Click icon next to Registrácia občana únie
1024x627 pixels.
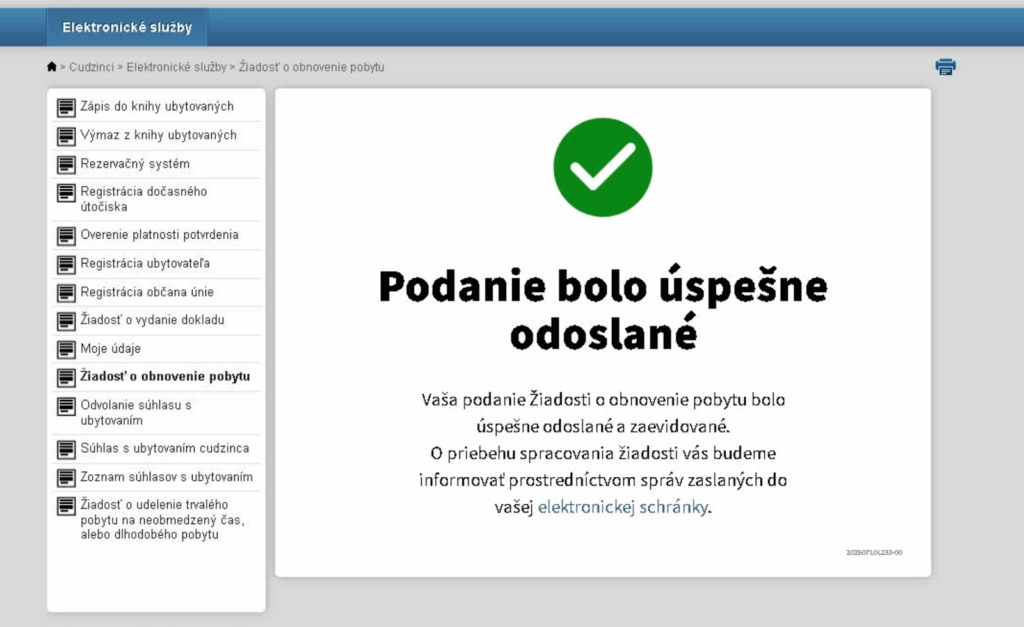point(66,292)
